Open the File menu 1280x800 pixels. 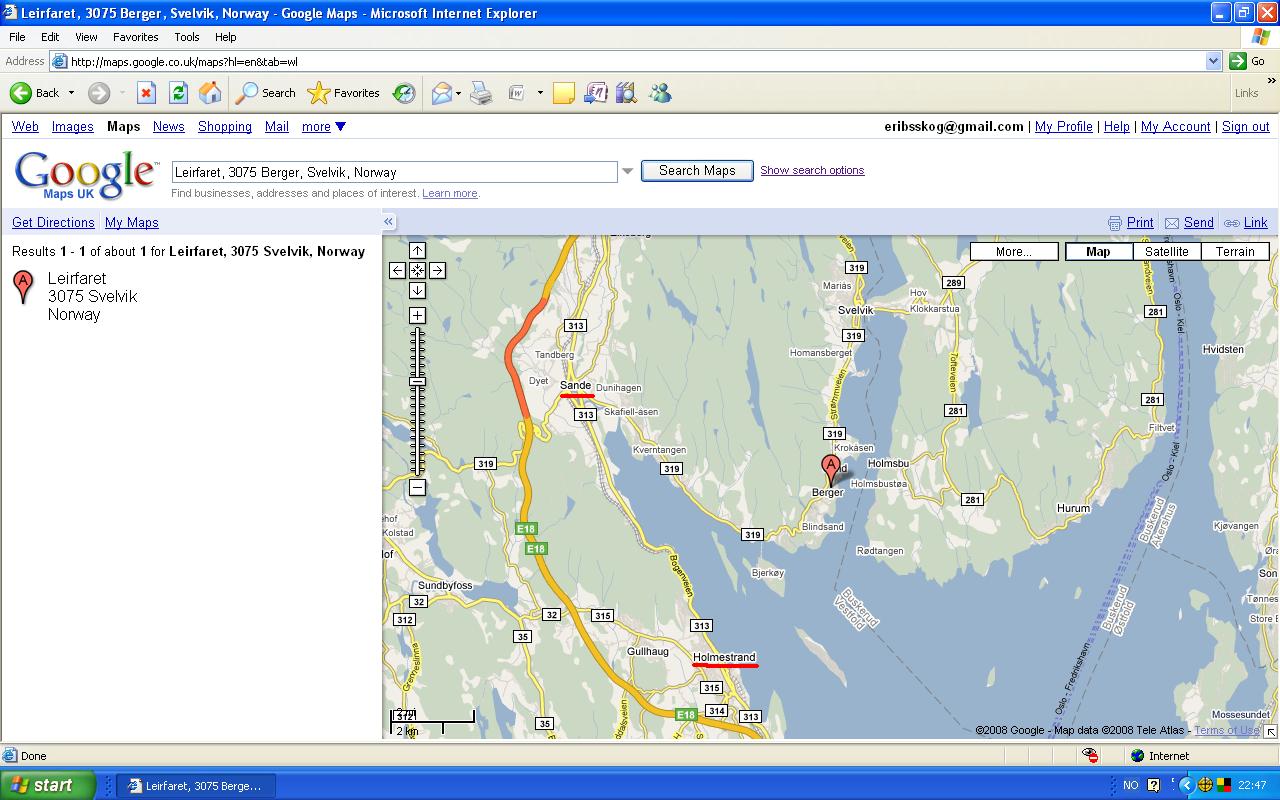(x=17, y=37)
